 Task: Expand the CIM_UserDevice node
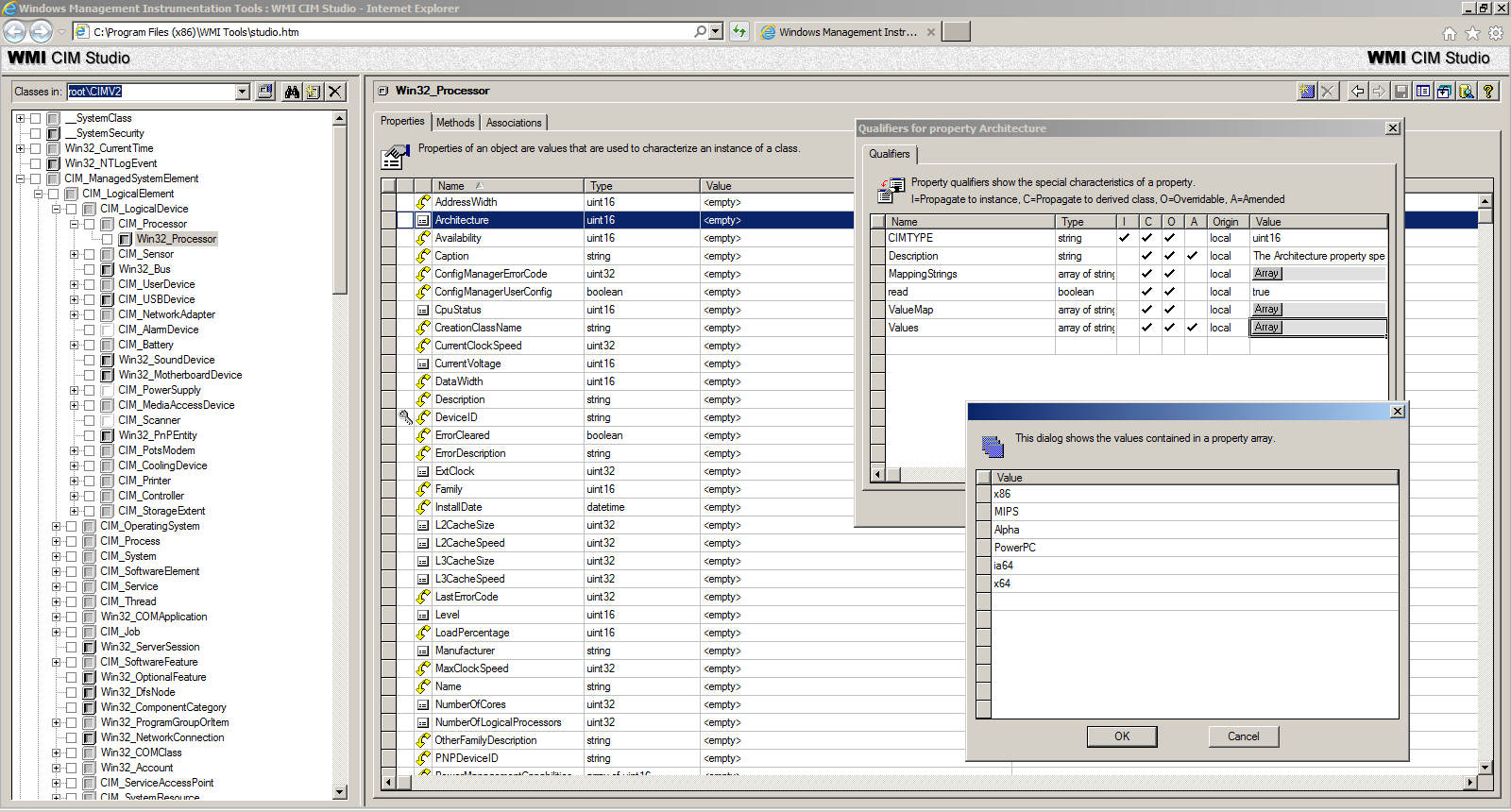(x=74, y=284)
